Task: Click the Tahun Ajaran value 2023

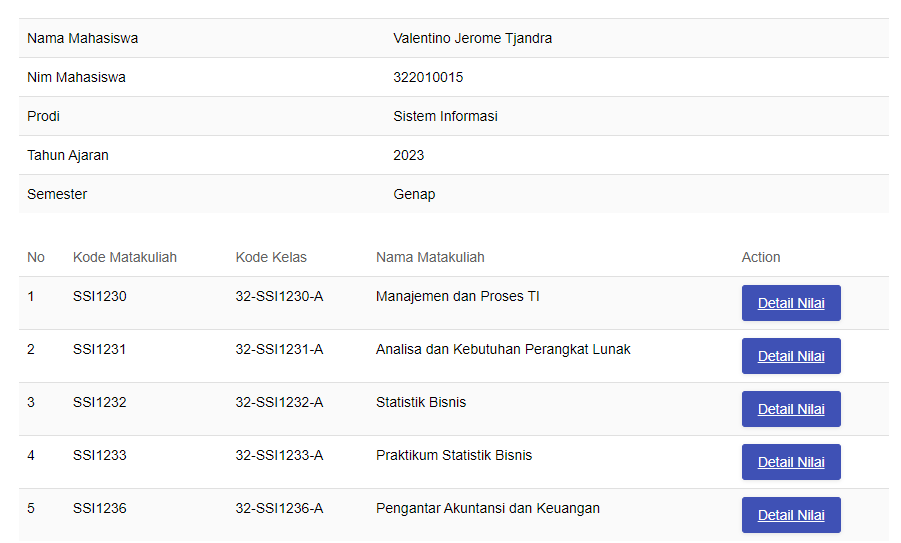Action: pyautogui.click(x=408, y=155)
